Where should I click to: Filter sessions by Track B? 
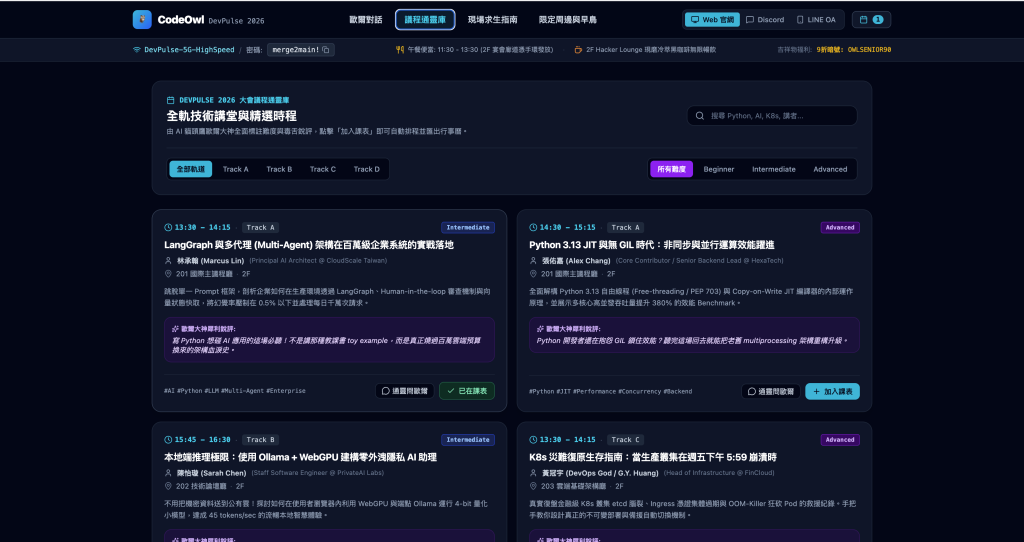tap(280, 169)
